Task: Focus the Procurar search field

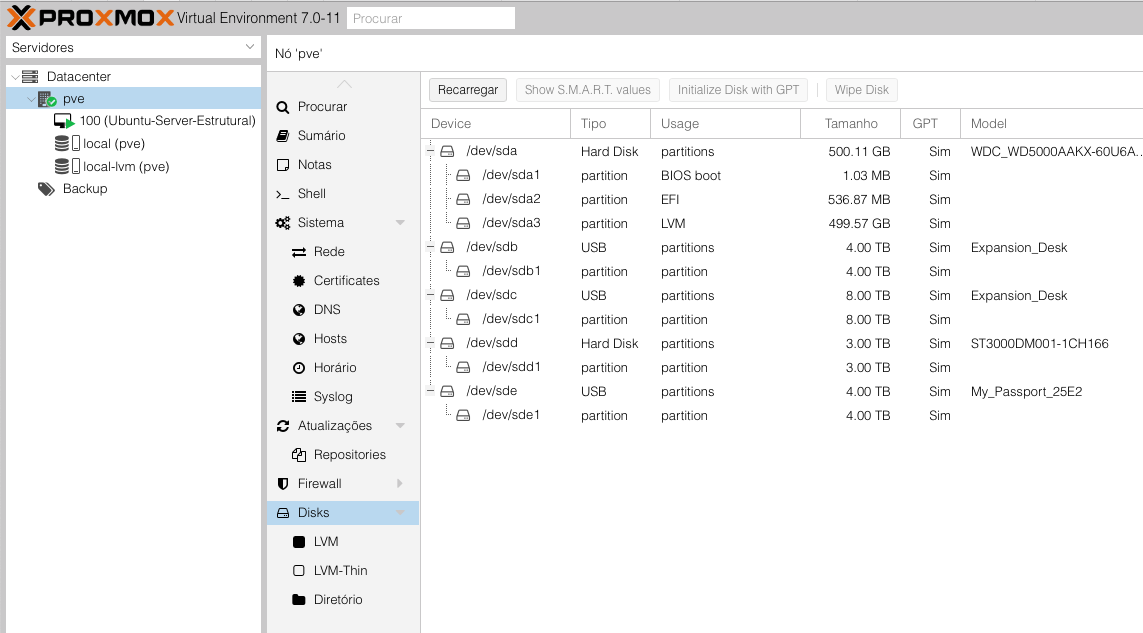Action: [431, 18]
